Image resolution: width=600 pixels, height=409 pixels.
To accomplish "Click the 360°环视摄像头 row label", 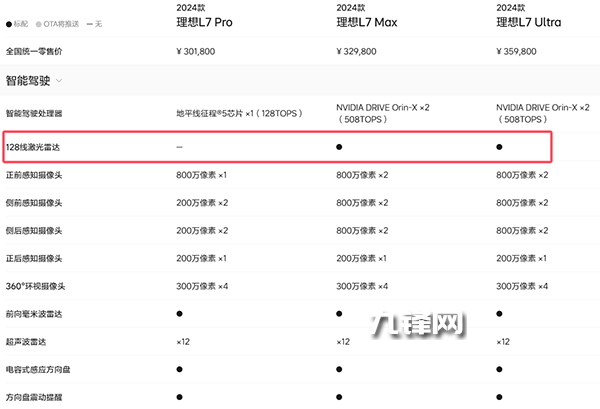I will click(36, 286).
